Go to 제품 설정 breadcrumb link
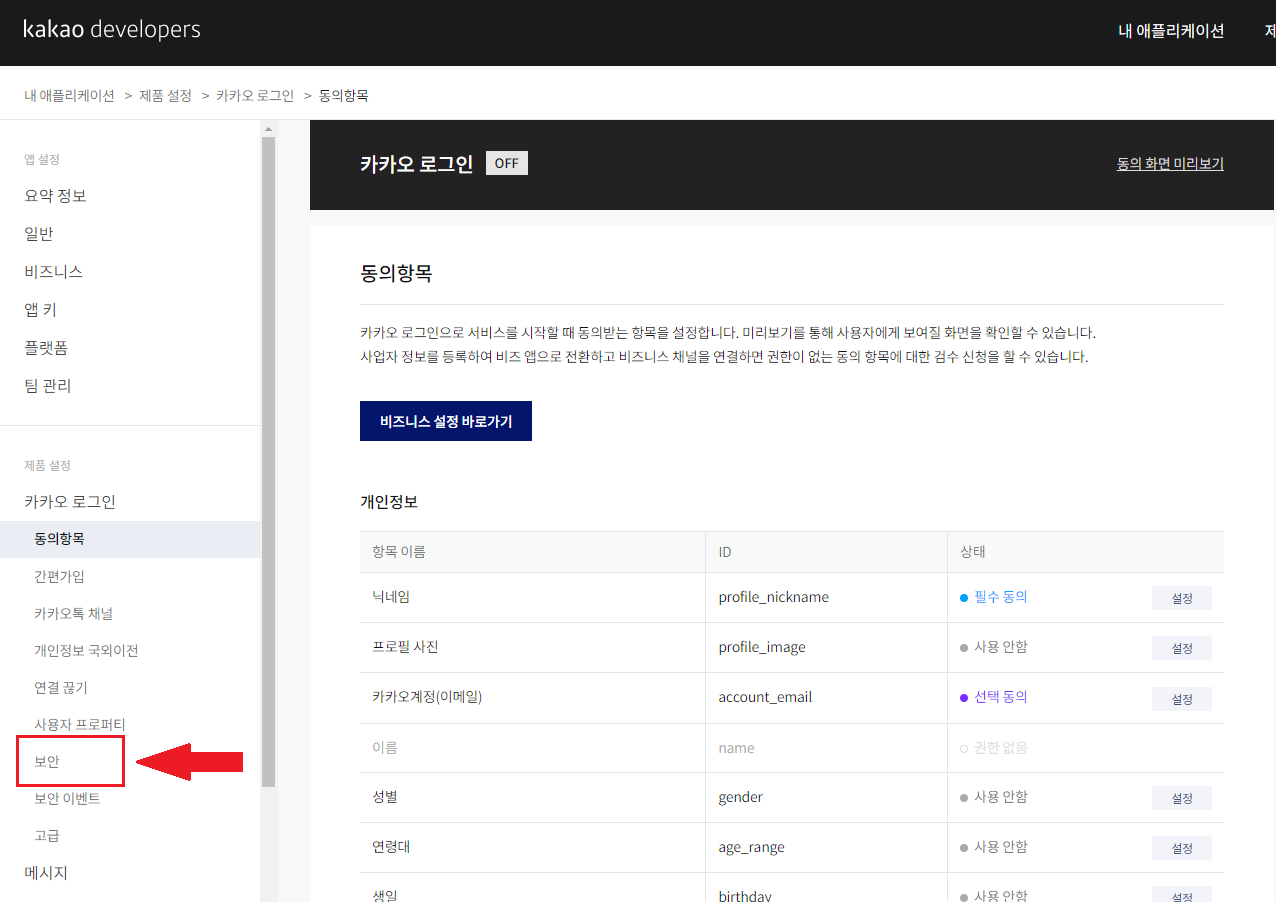Image resolution: width=1276 pixels, height=902 pixels. [x=166, y=96]
